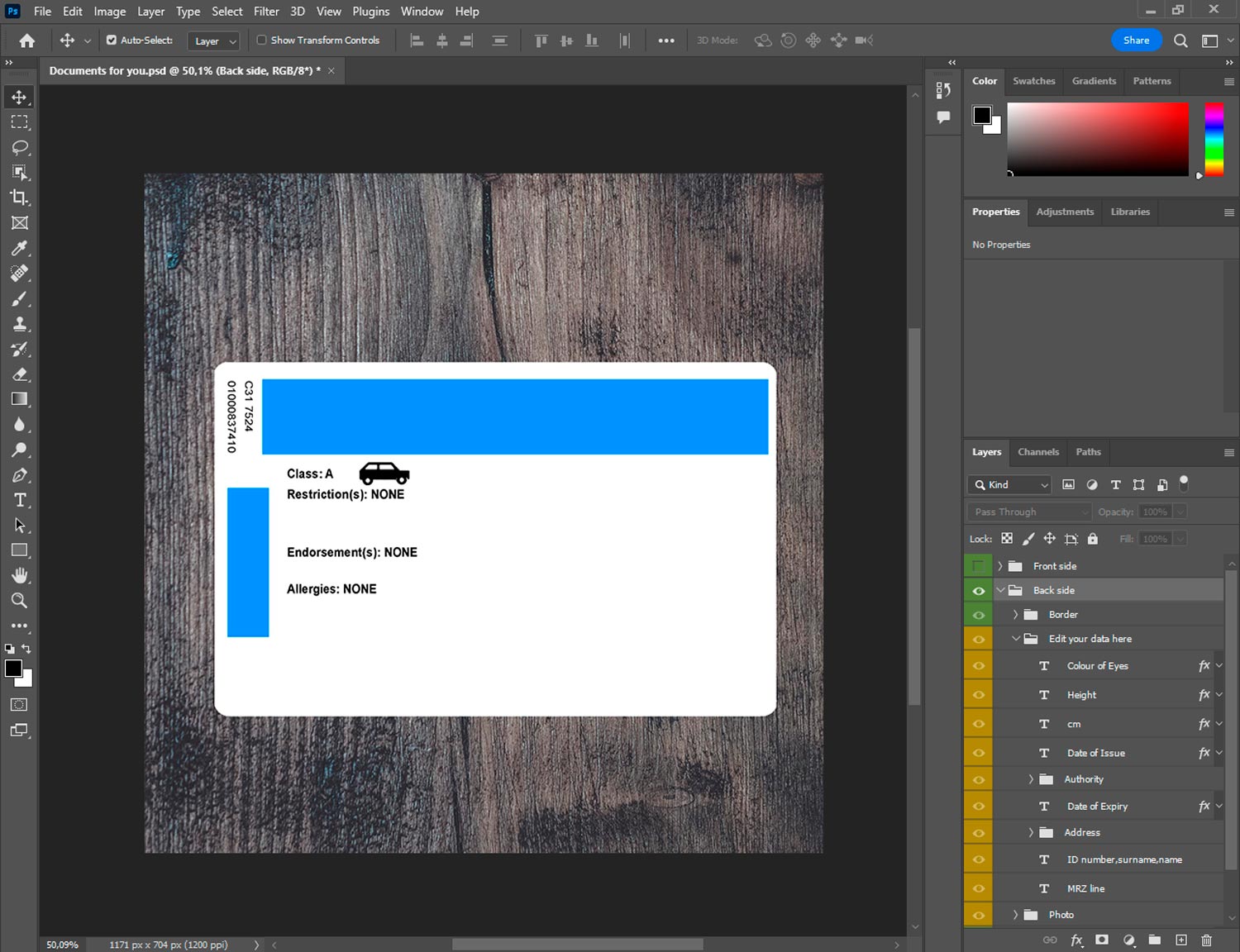Click the rainbow hue slider

point(1213,139)
